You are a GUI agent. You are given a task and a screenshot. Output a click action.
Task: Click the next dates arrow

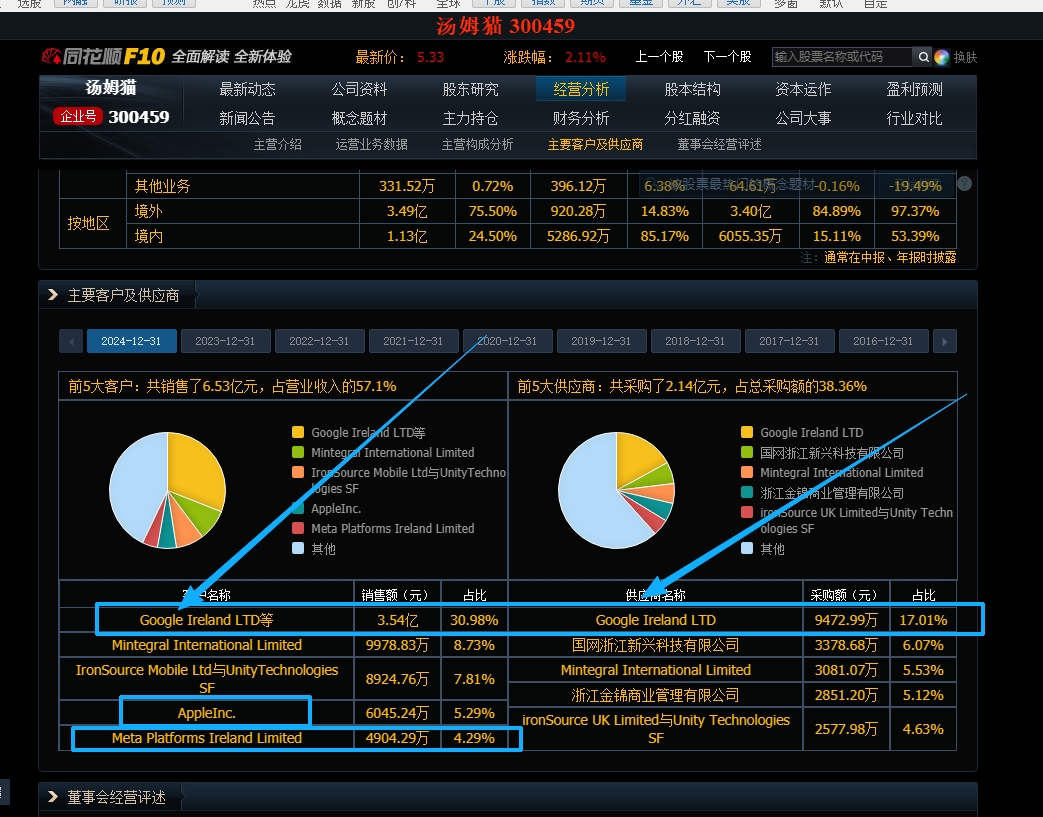pos(945,341)
